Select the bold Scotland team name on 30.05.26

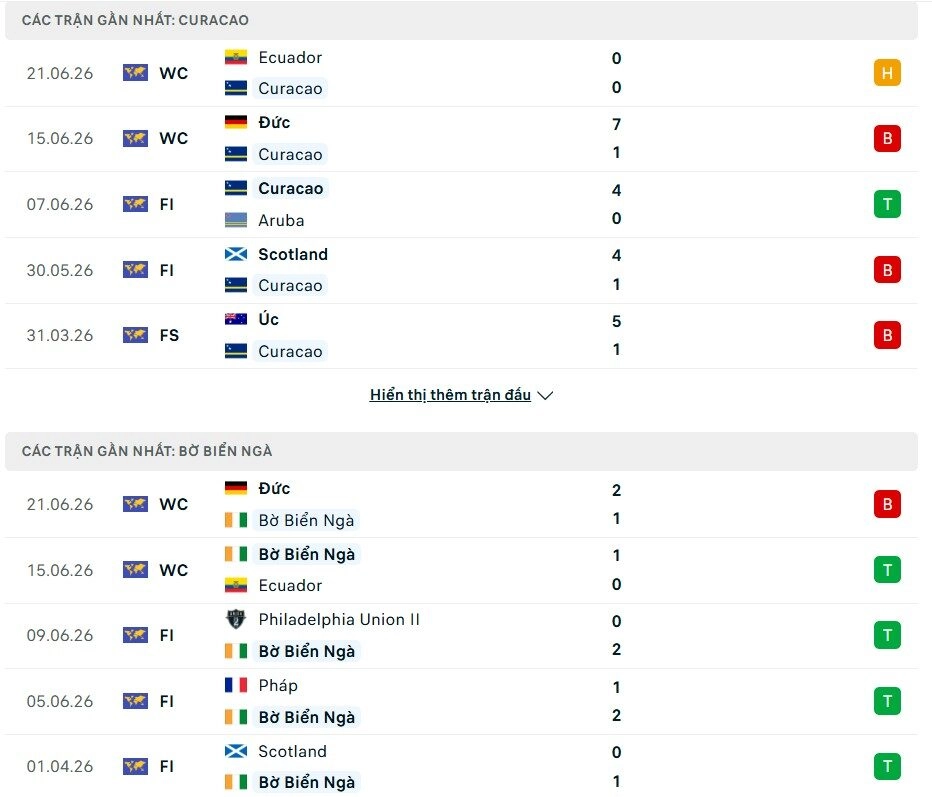click(x=293, y=254)
